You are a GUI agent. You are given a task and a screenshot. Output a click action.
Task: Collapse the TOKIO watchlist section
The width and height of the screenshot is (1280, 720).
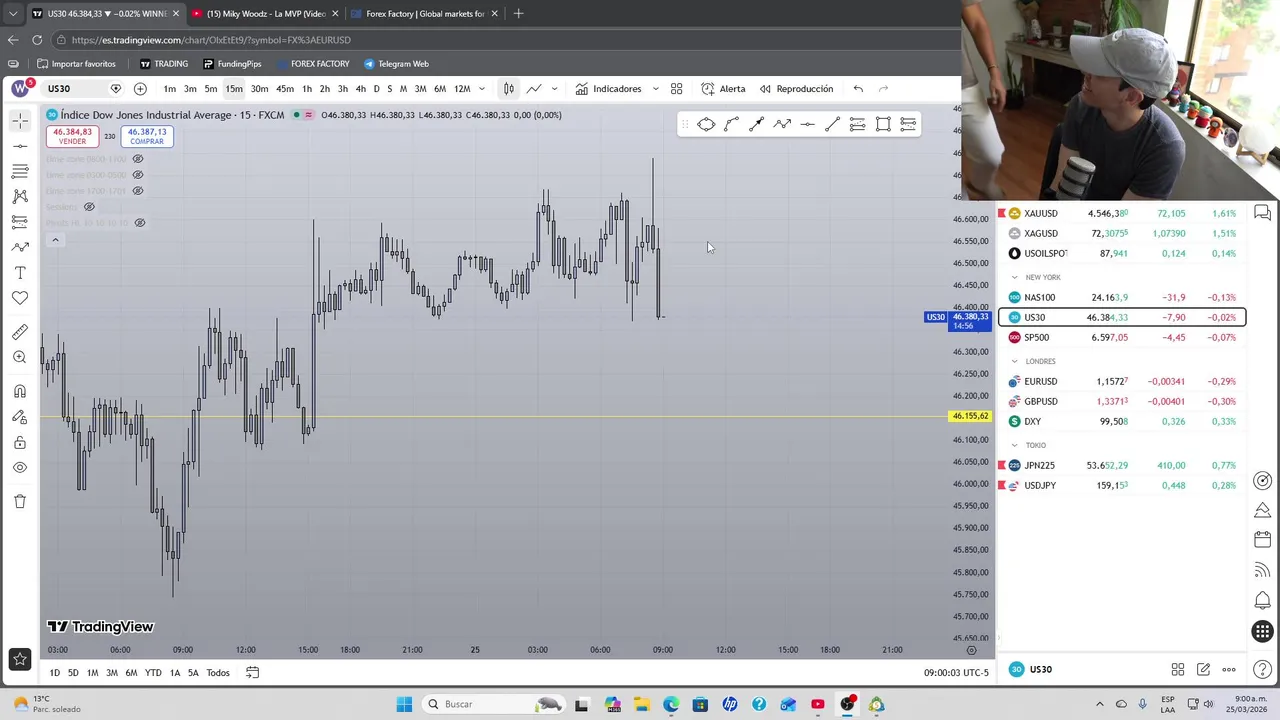1014,445
